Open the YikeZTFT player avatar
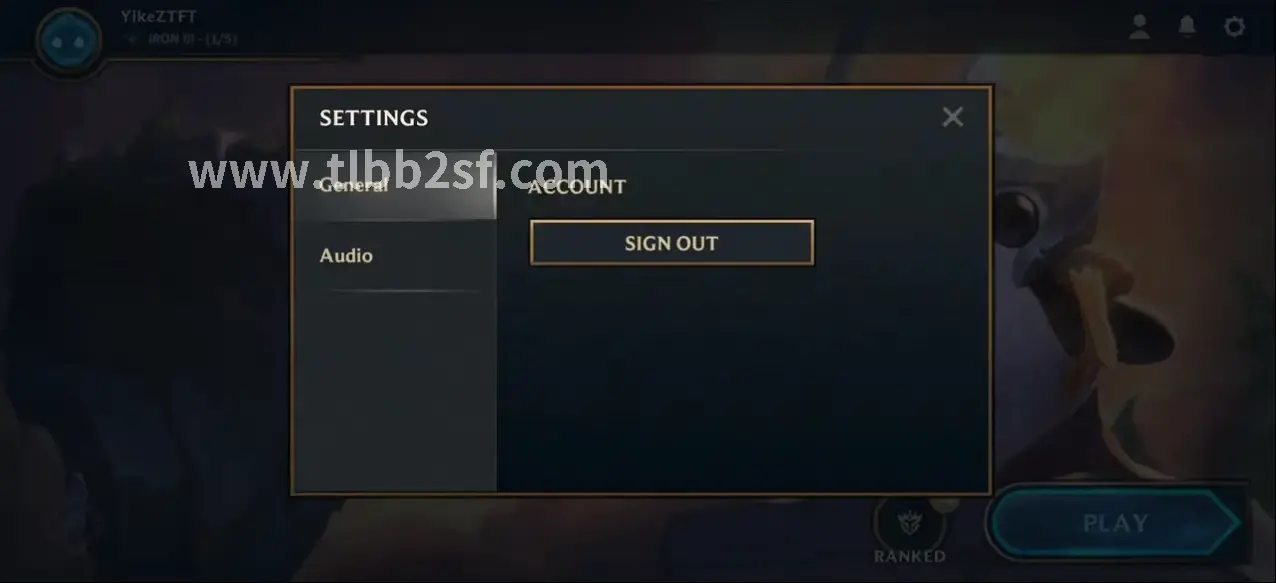1276x583 pixels. [68, 39]
